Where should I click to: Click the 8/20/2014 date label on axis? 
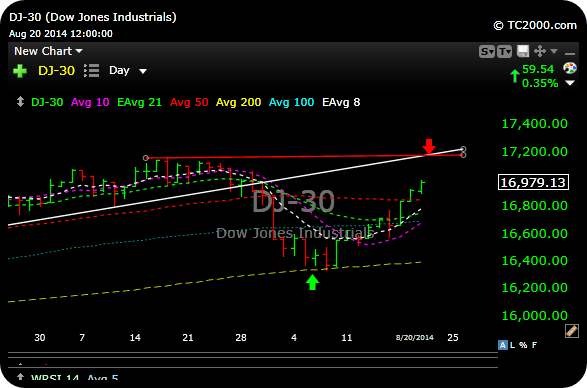coord(415,337)
